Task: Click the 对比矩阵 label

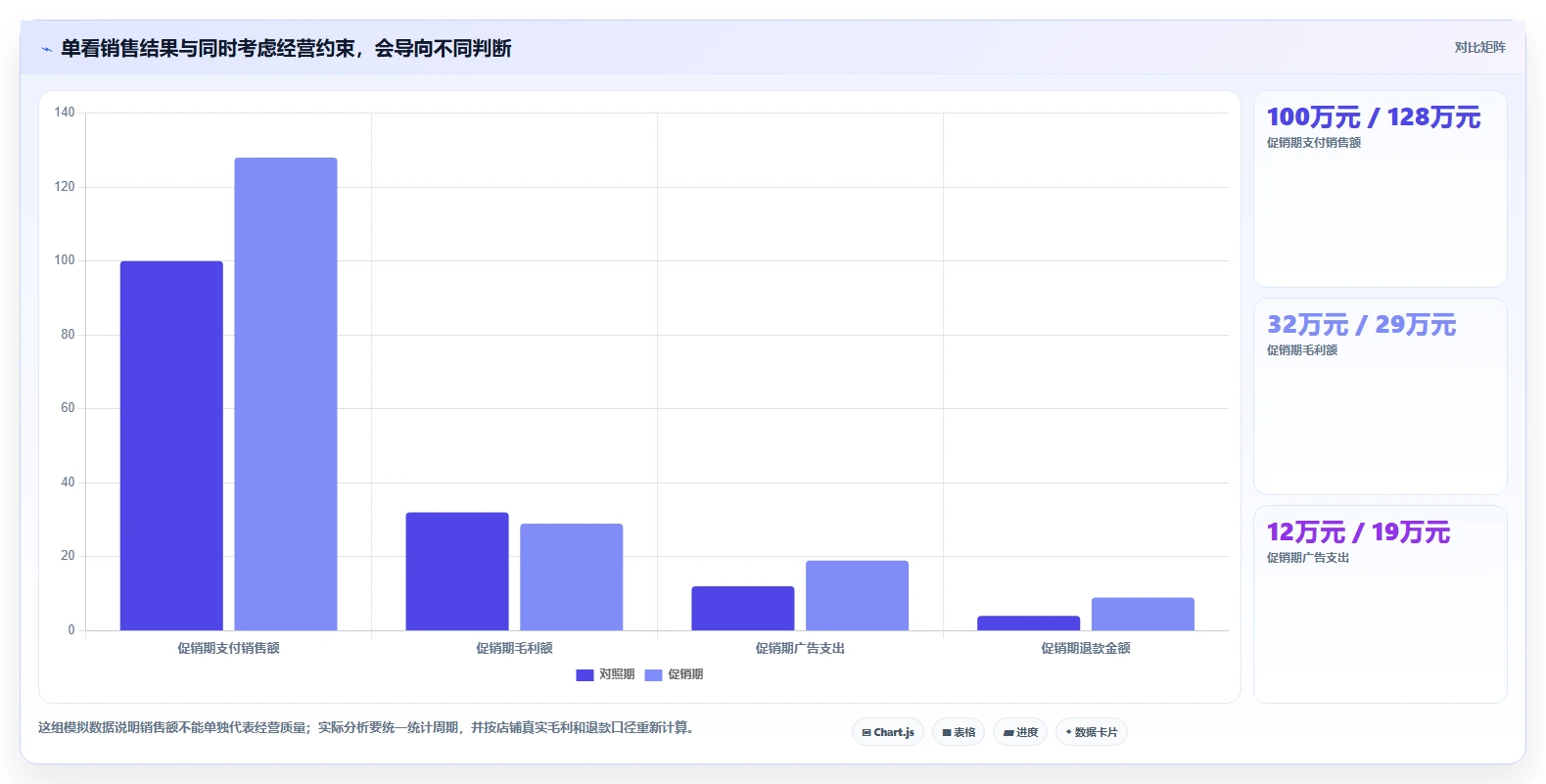Action: 1479,47
